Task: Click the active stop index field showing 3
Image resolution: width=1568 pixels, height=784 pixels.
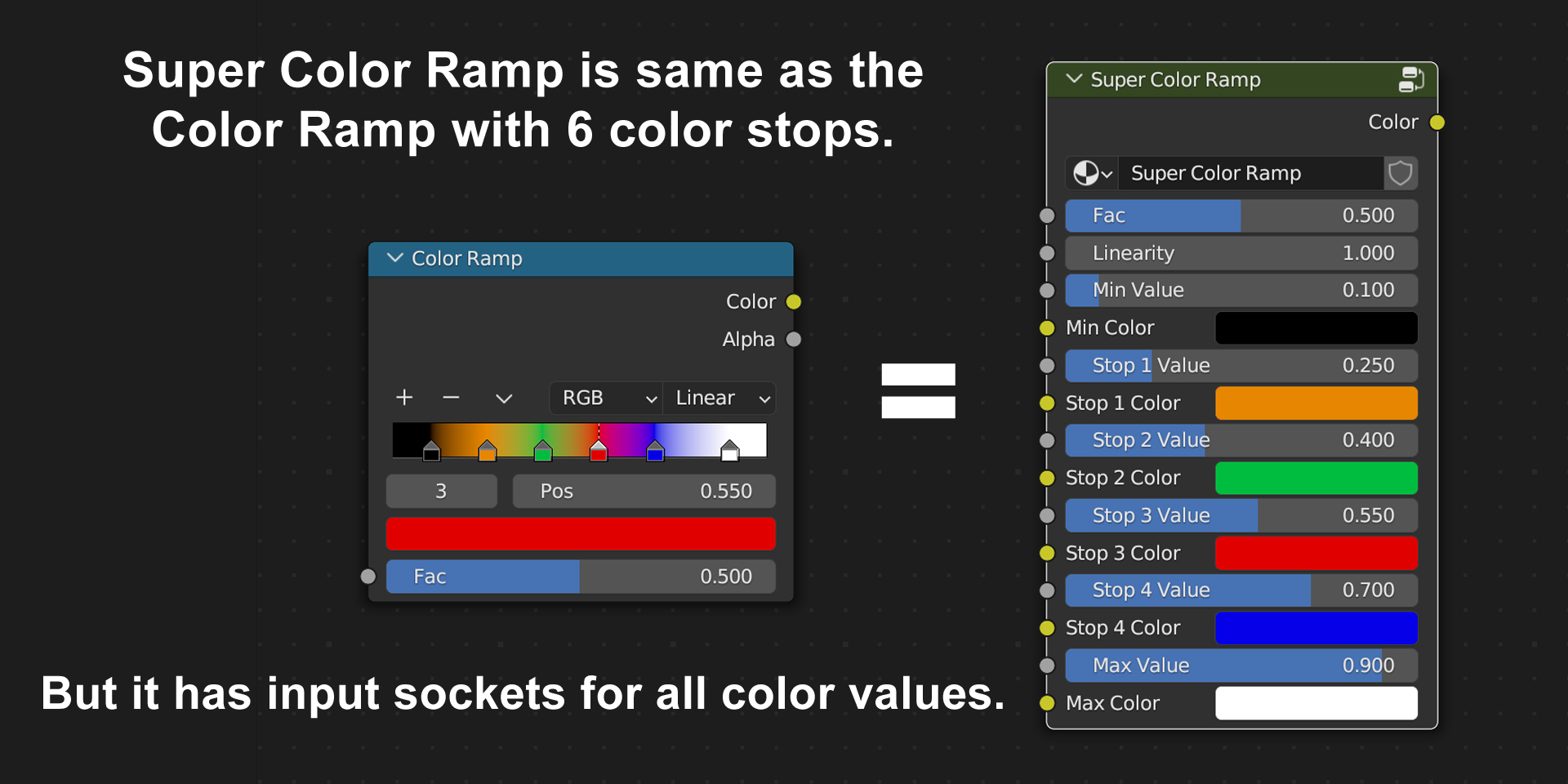Action: pyautogui.click(x=441, y=491)
